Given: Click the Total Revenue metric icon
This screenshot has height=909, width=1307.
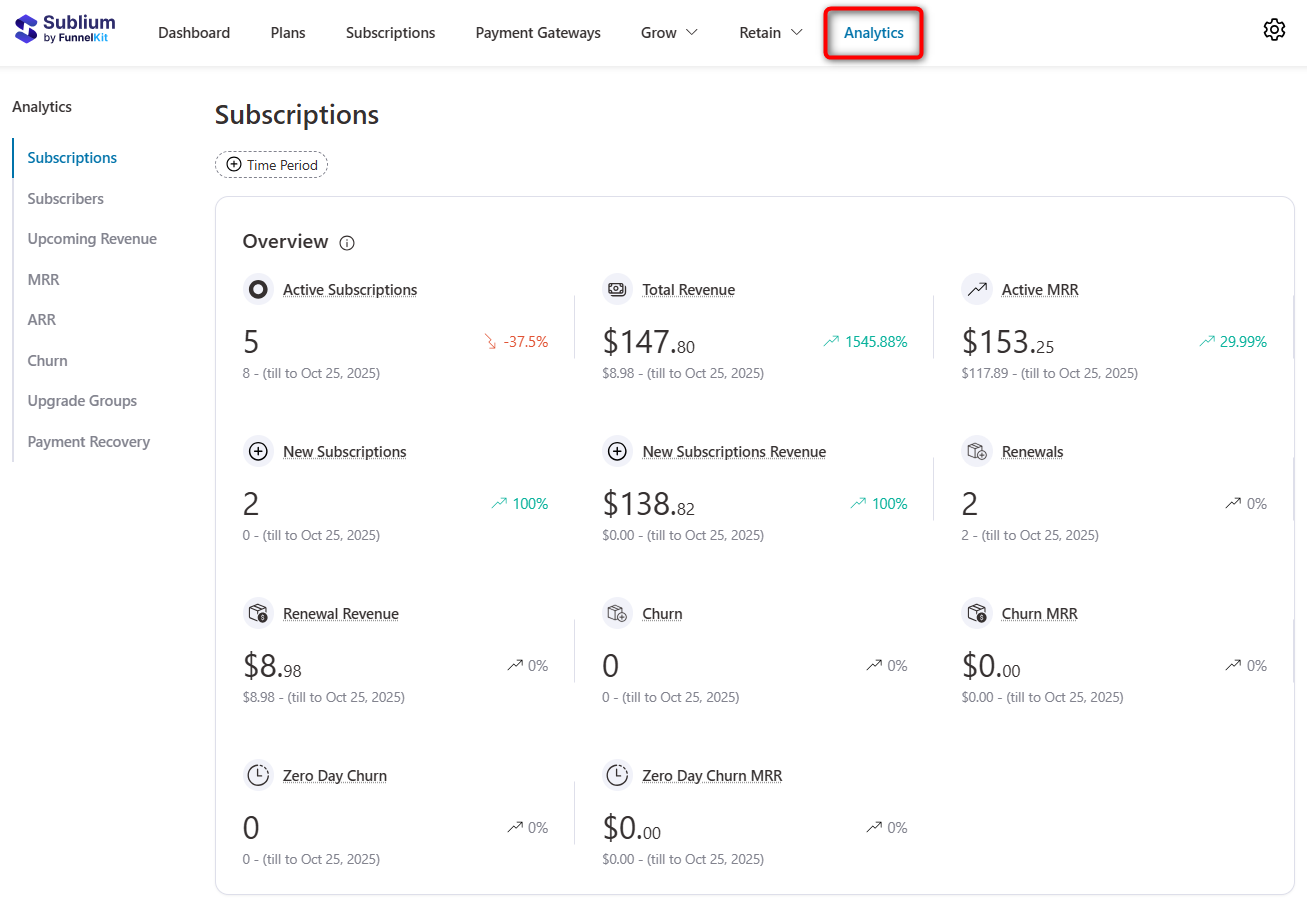Looking at the screenshot, I should (x=617, y=289).
